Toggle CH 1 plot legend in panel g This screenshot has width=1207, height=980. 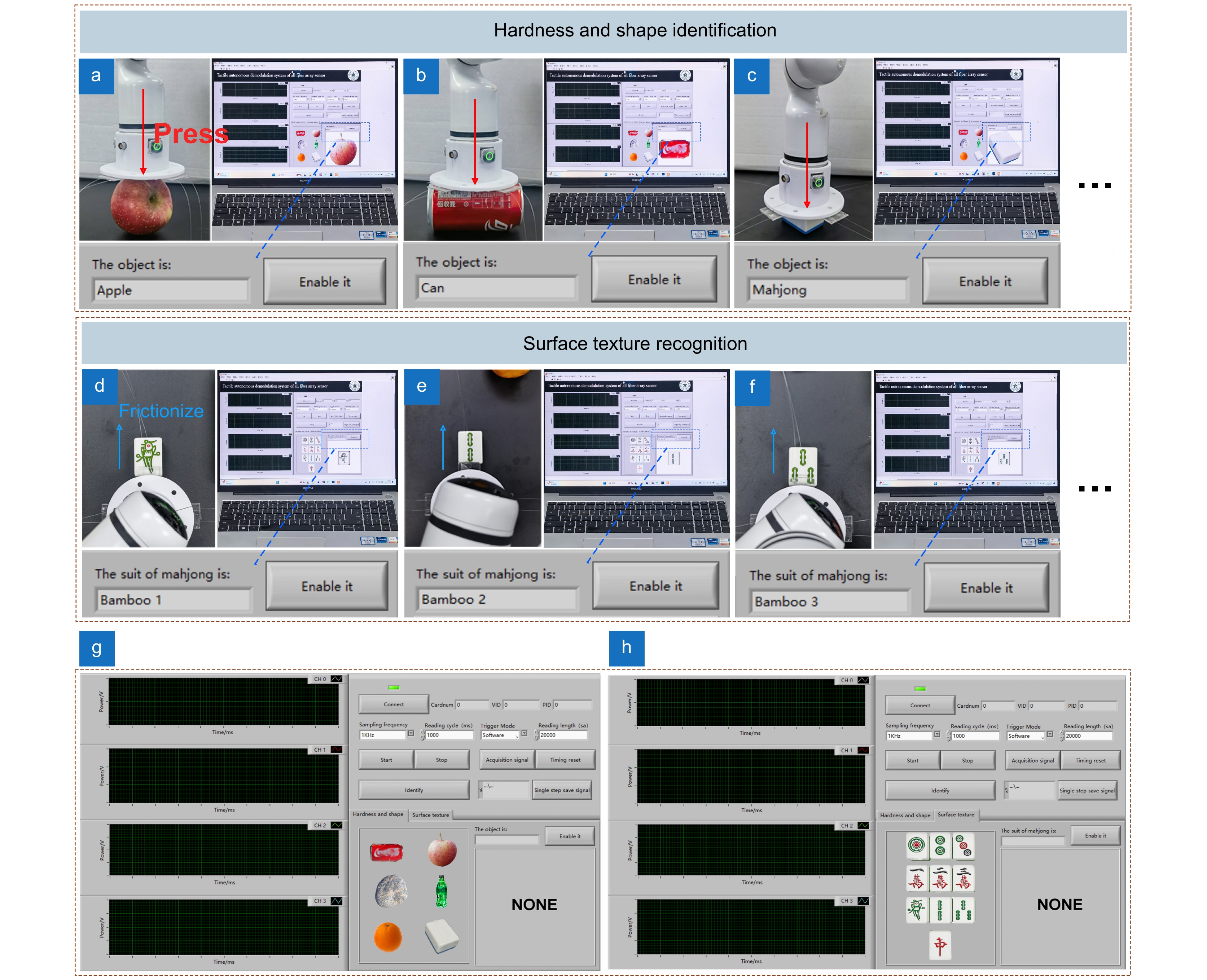(337, 750)
